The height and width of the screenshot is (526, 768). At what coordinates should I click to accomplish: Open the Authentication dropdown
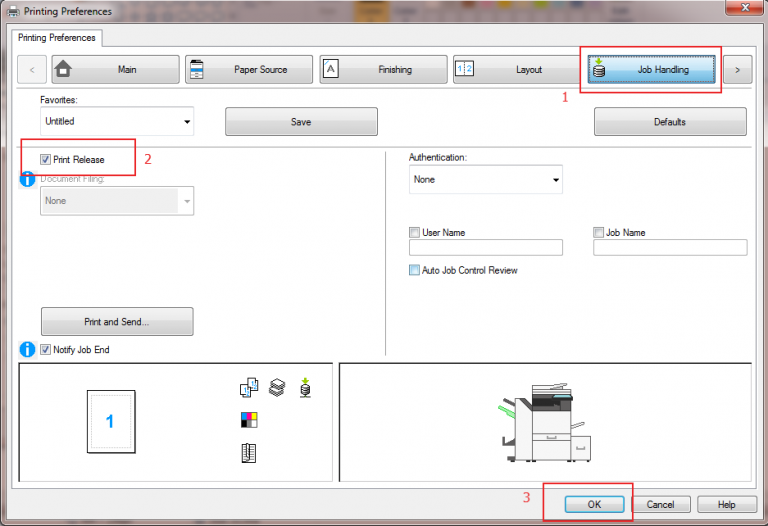pyautogui.click(x=486, y=179)
